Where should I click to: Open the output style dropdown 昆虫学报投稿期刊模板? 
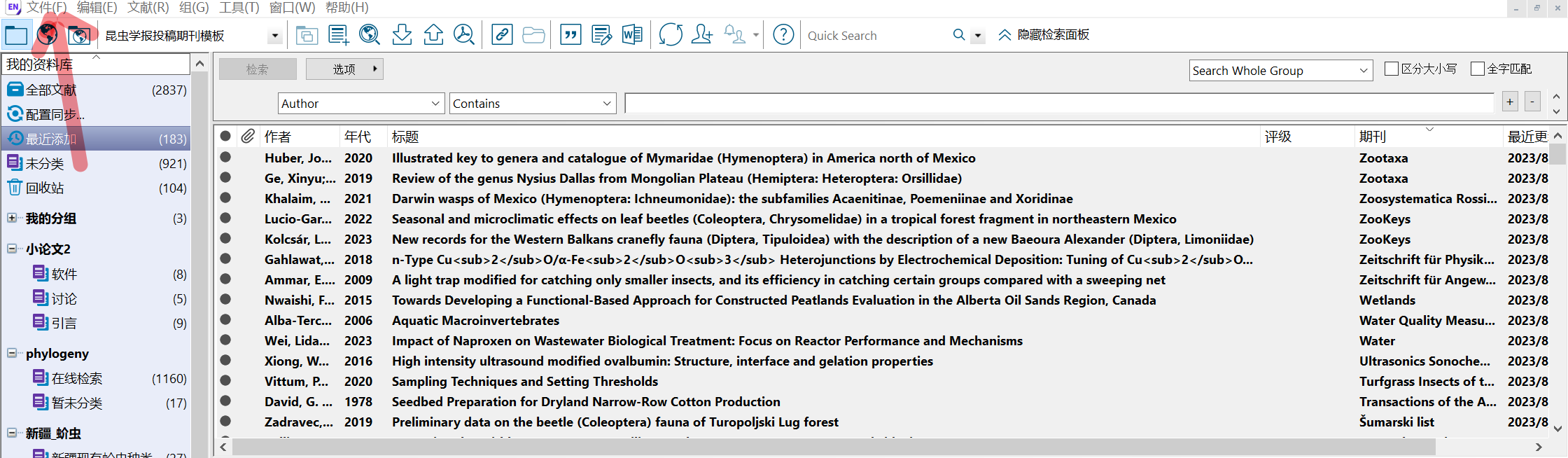(x=274, y=36)
